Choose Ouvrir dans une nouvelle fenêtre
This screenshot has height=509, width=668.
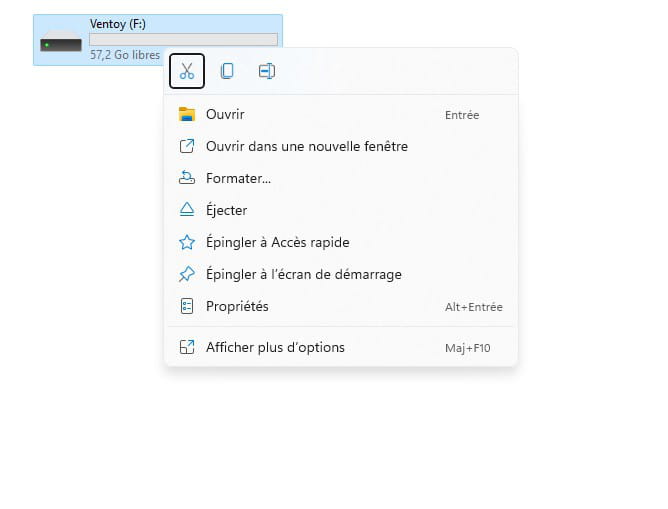[306, 146]
